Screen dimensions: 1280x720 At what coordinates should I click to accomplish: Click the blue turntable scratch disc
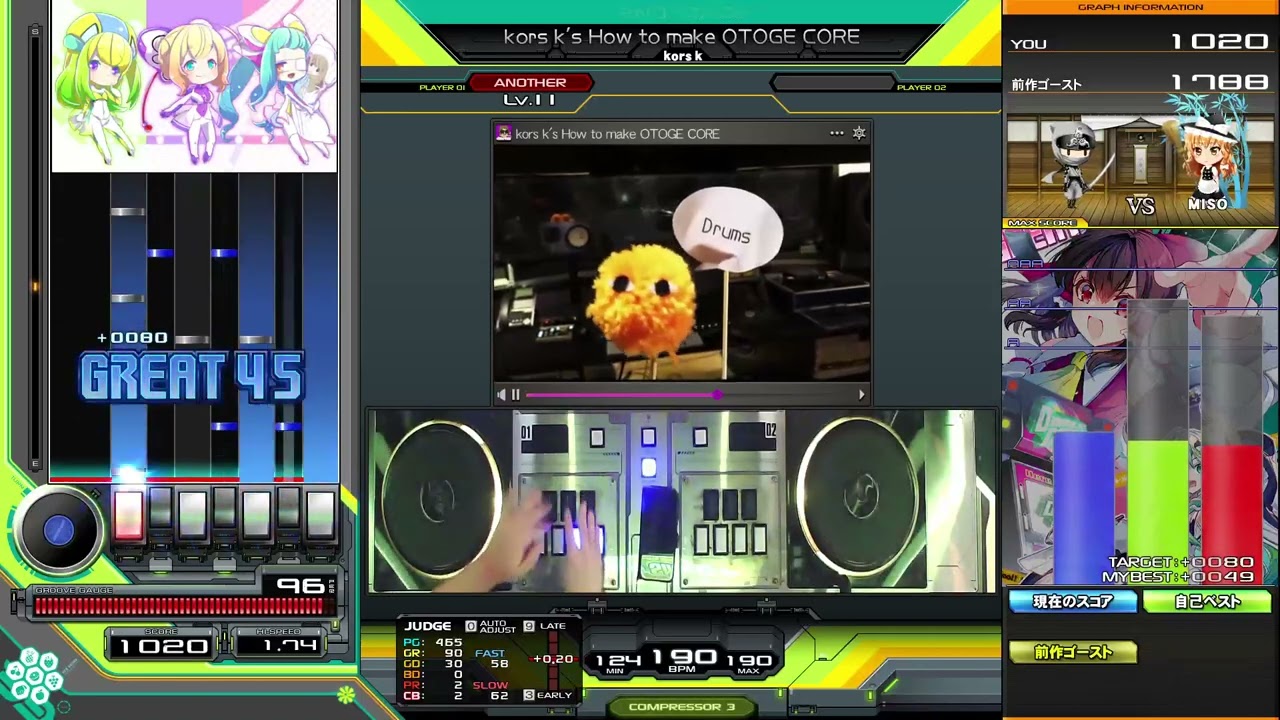(x=58, y=531)
